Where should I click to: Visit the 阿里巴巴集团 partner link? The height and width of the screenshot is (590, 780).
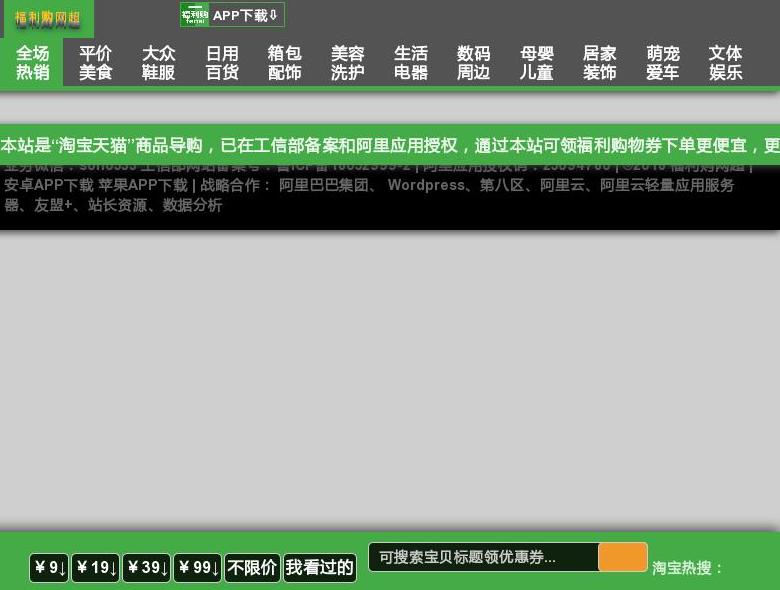[x=324, y=185]
